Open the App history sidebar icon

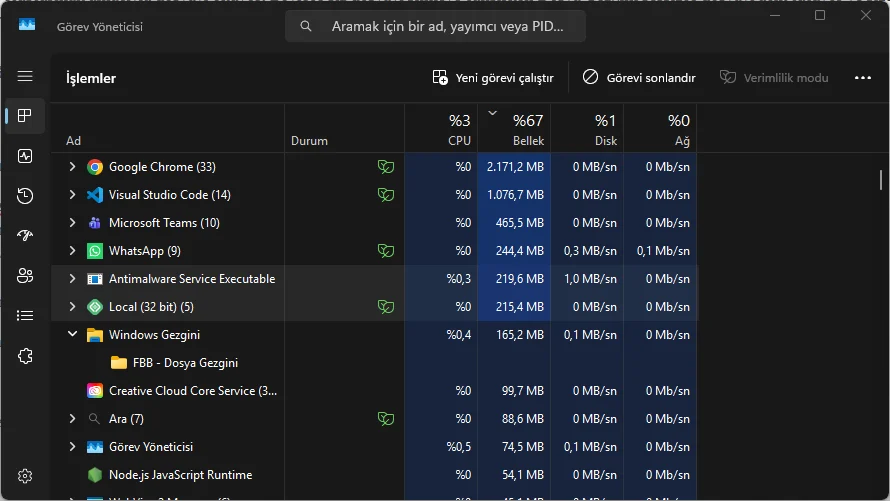25,196
